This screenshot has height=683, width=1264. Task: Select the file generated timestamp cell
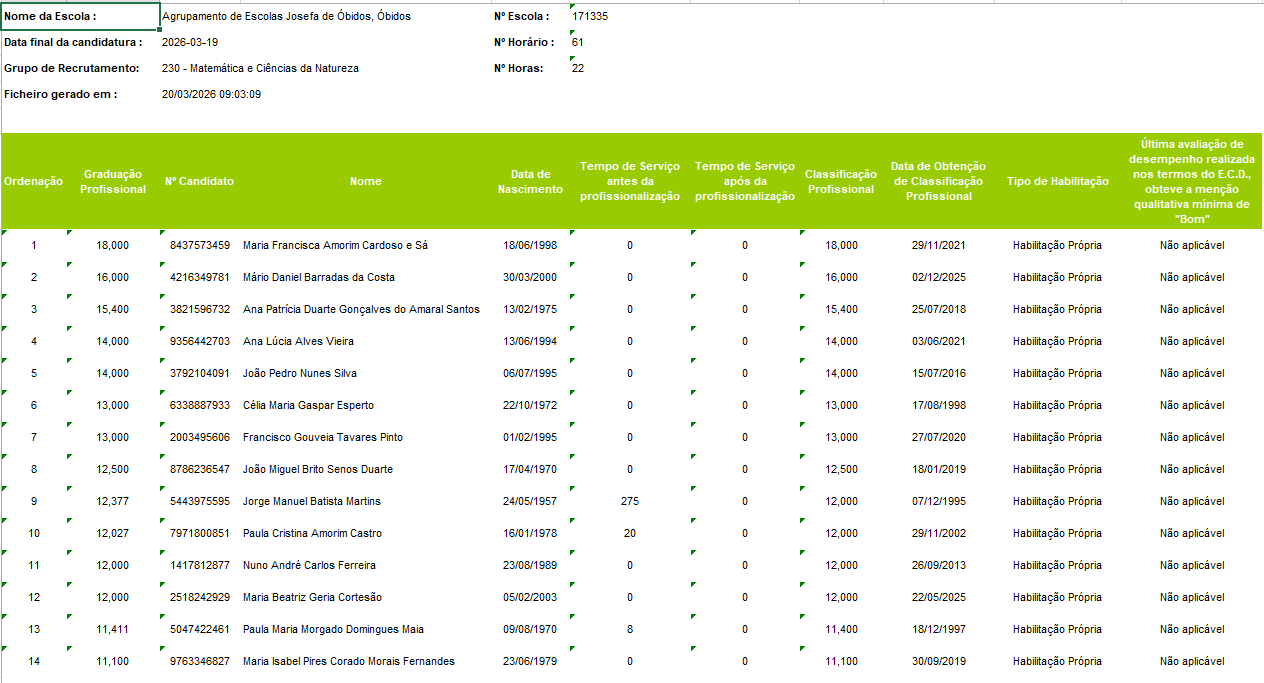click(211, 94)
